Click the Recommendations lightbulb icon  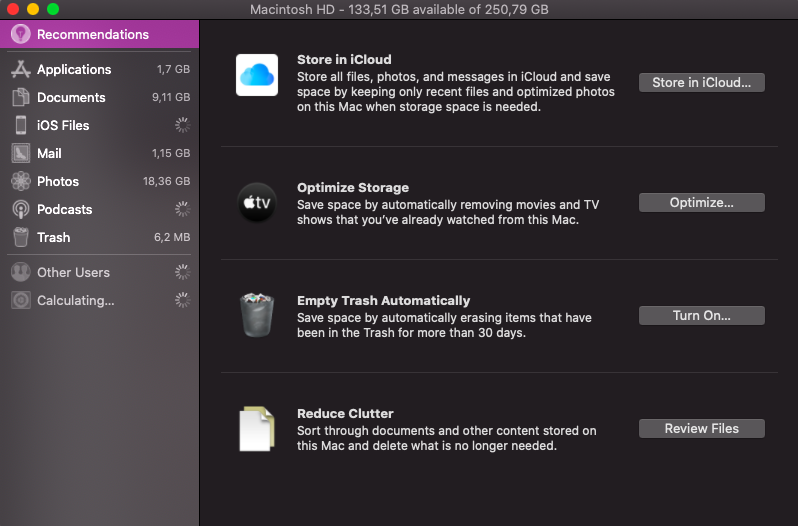[x=20, y=34]
